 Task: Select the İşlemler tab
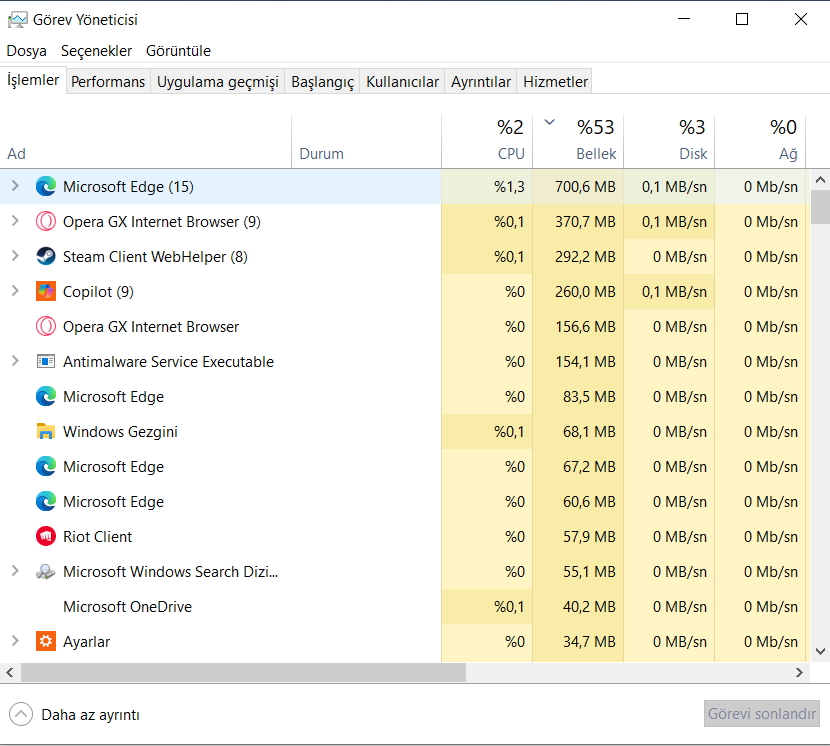33,80
